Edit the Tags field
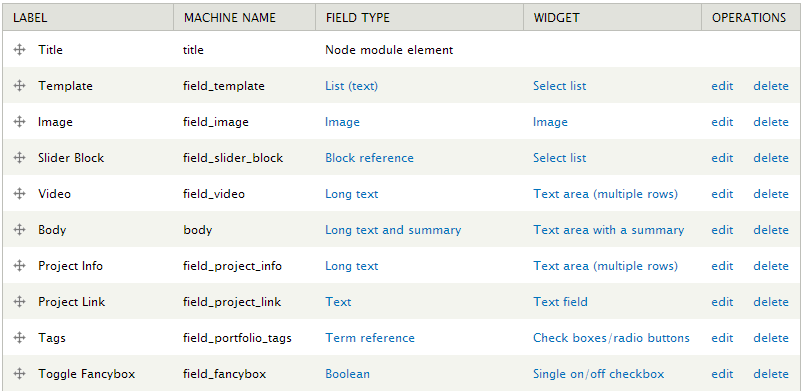 [x=722, y=338]
